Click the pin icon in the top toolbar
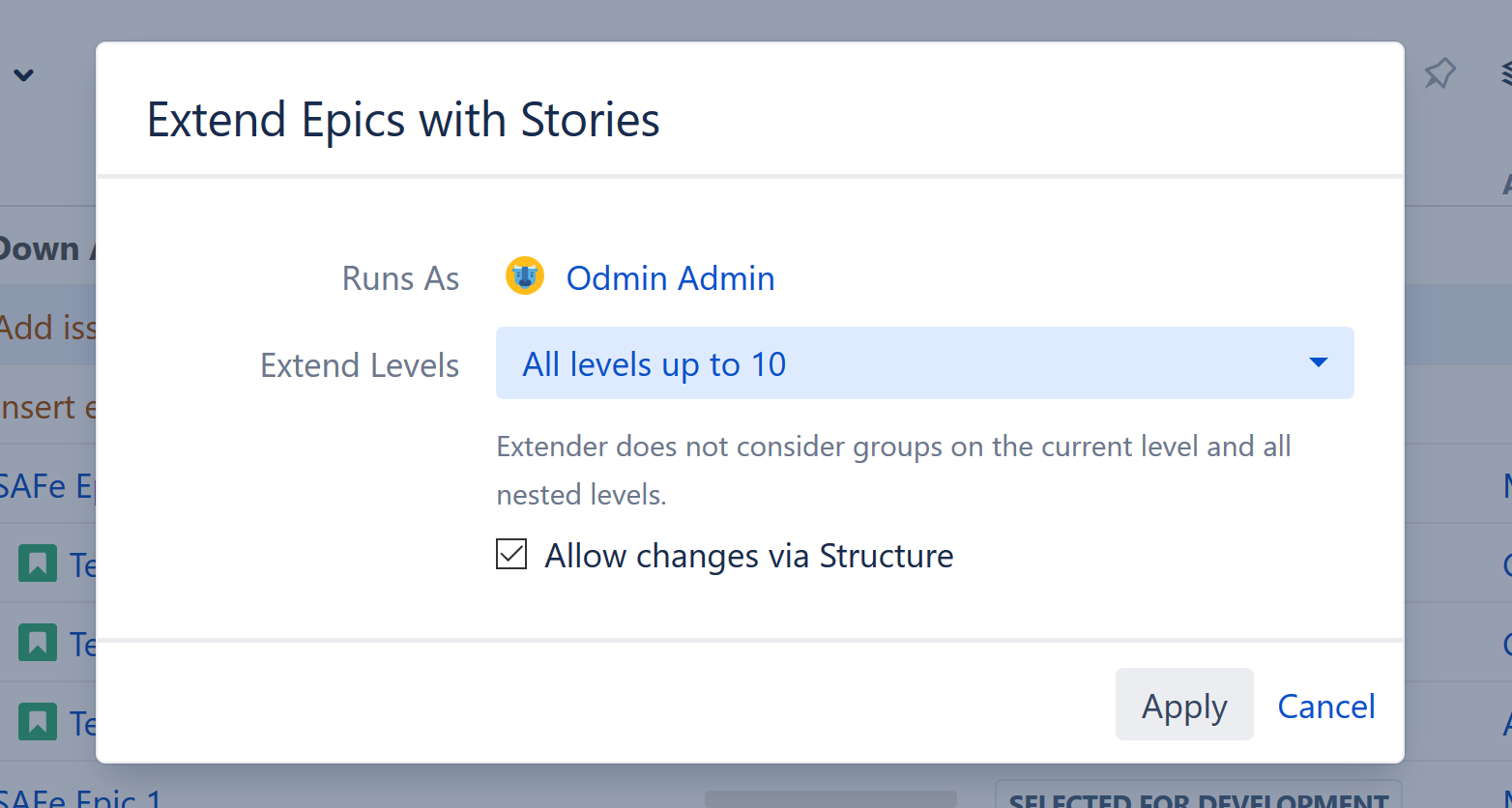The width and height of the screenshot is (1512, 808). [1439, 72]
